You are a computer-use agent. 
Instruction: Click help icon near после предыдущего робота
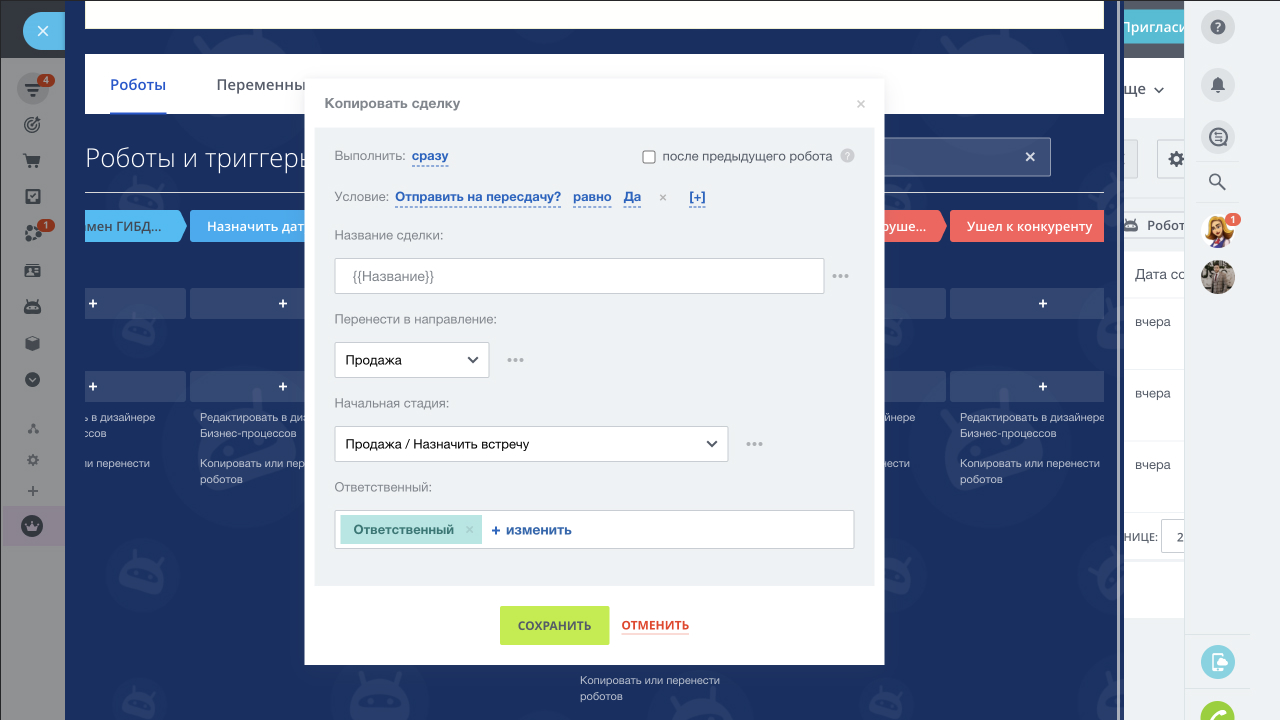click(x=847, y=156)
